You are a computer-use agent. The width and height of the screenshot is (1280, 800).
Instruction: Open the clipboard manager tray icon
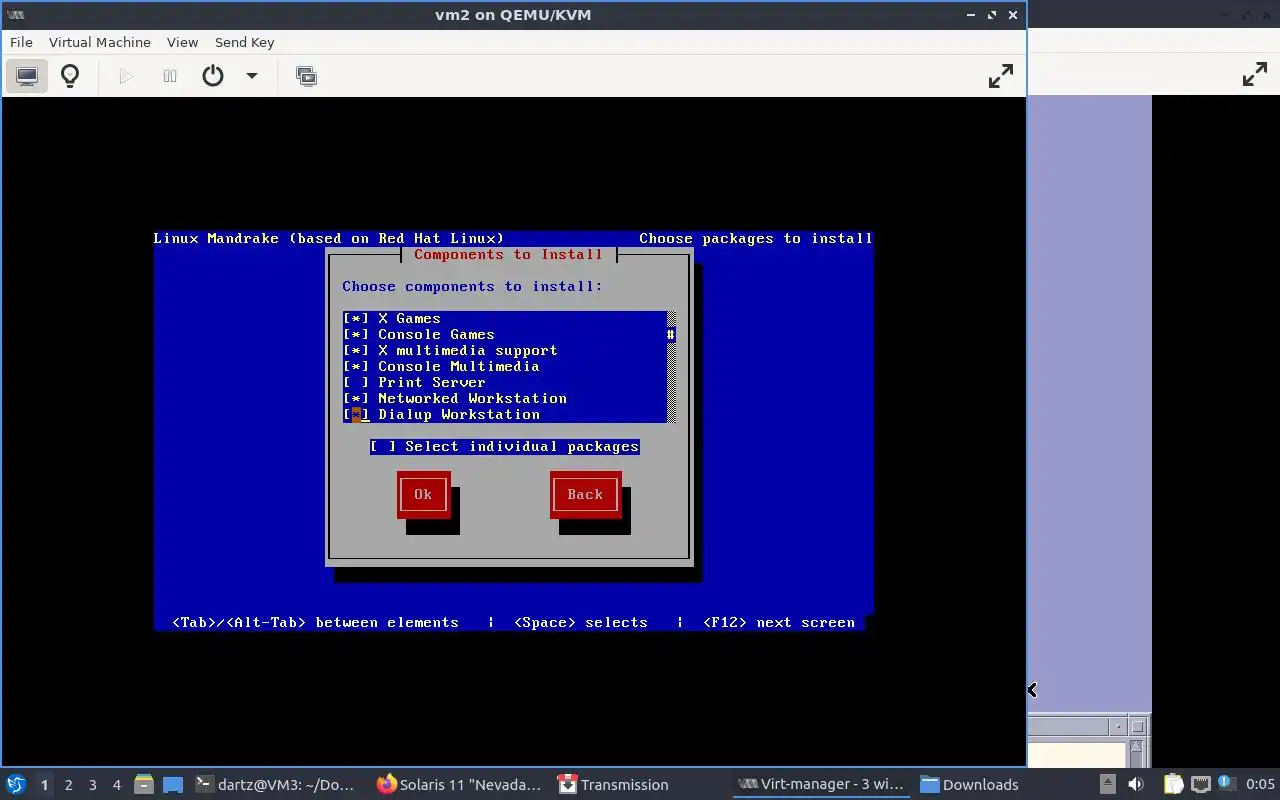tap(1173, 784)
